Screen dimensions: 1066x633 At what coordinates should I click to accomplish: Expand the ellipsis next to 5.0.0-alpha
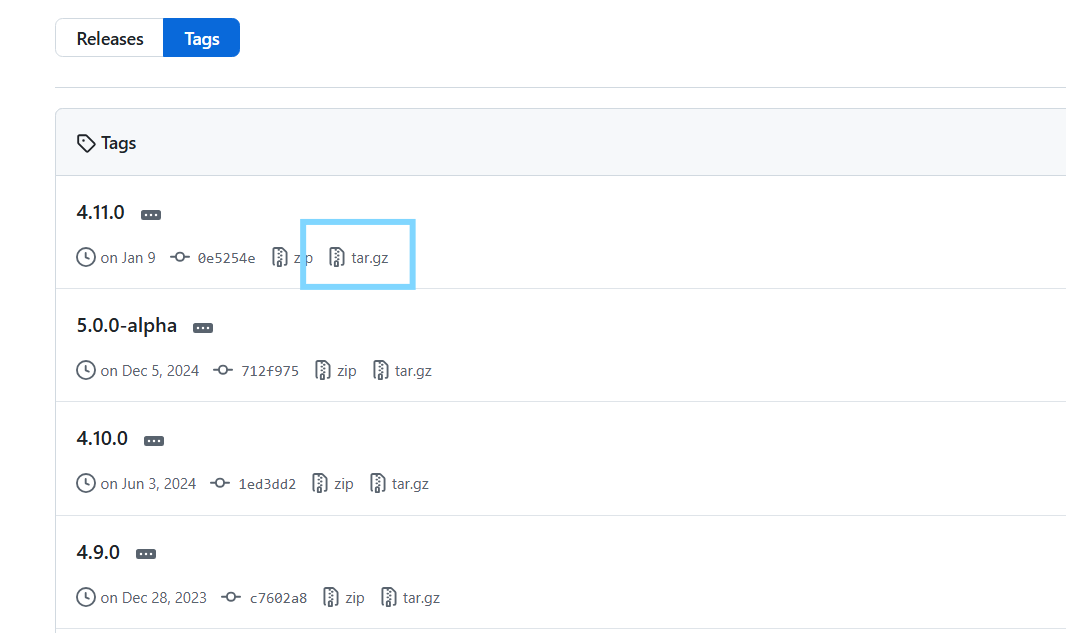(x=203, y=328)
